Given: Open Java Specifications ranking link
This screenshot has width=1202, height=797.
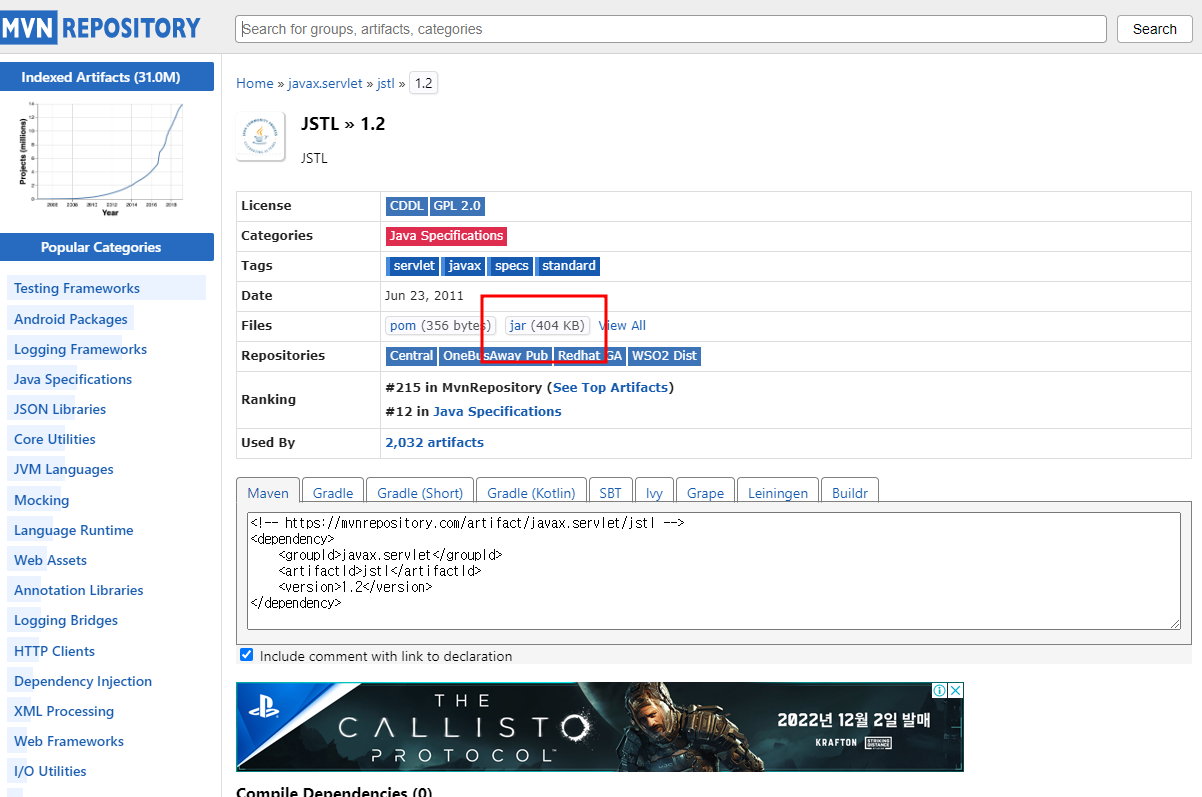Looking at the screenshot, I should pyautogui.click(x=497, y=411).
